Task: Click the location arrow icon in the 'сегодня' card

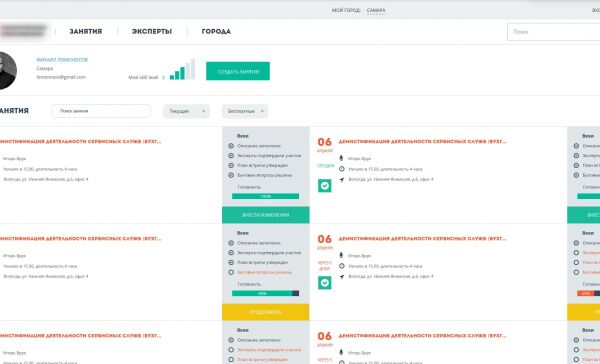Action: coord(342,179)
